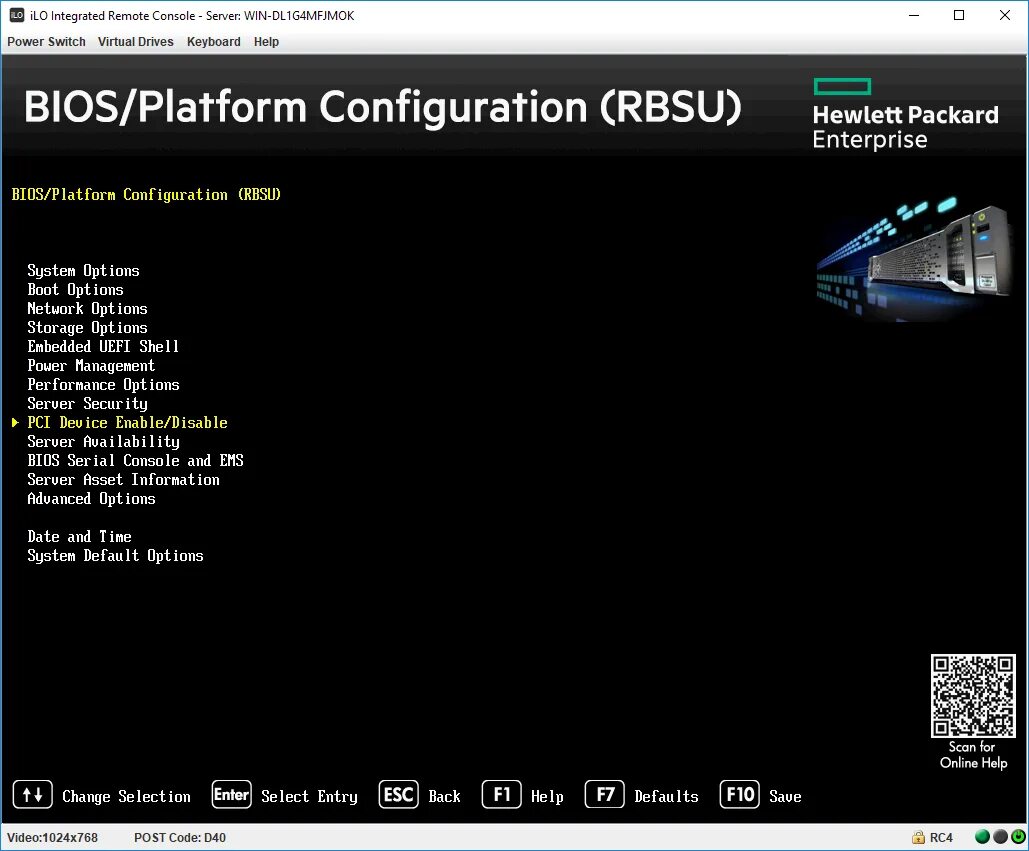The width and height of the screenshot is (1029, 851).
Task: Click the server hardware image
Action: coord(914,259)
